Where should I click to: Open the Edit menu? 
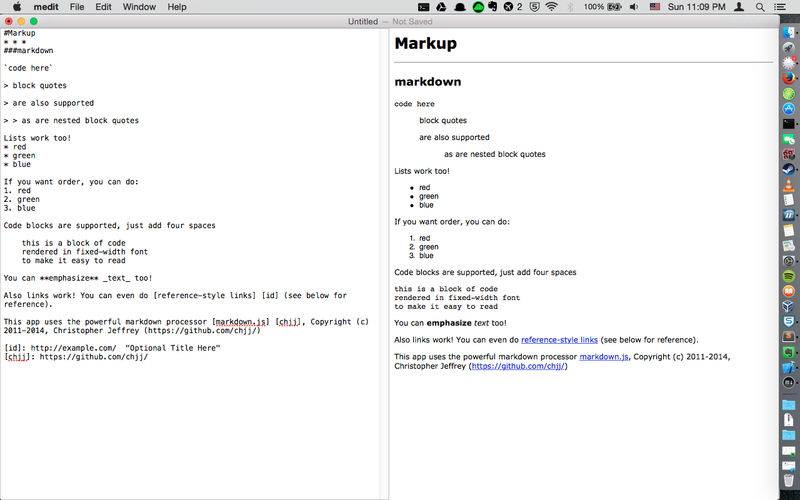click(x=103, y=7)
